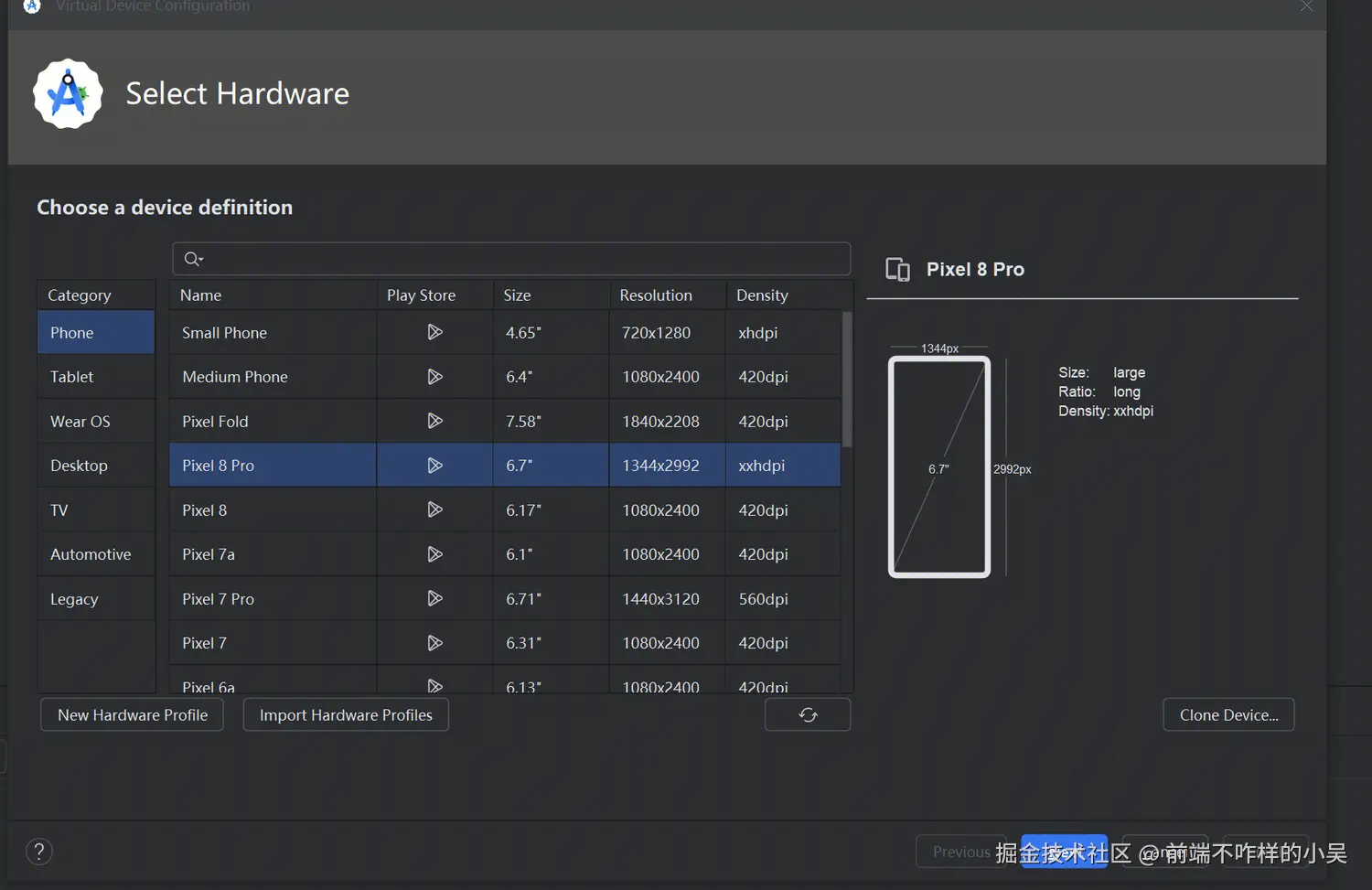Click the device table vertical scrollbar

tap(847, 380)
